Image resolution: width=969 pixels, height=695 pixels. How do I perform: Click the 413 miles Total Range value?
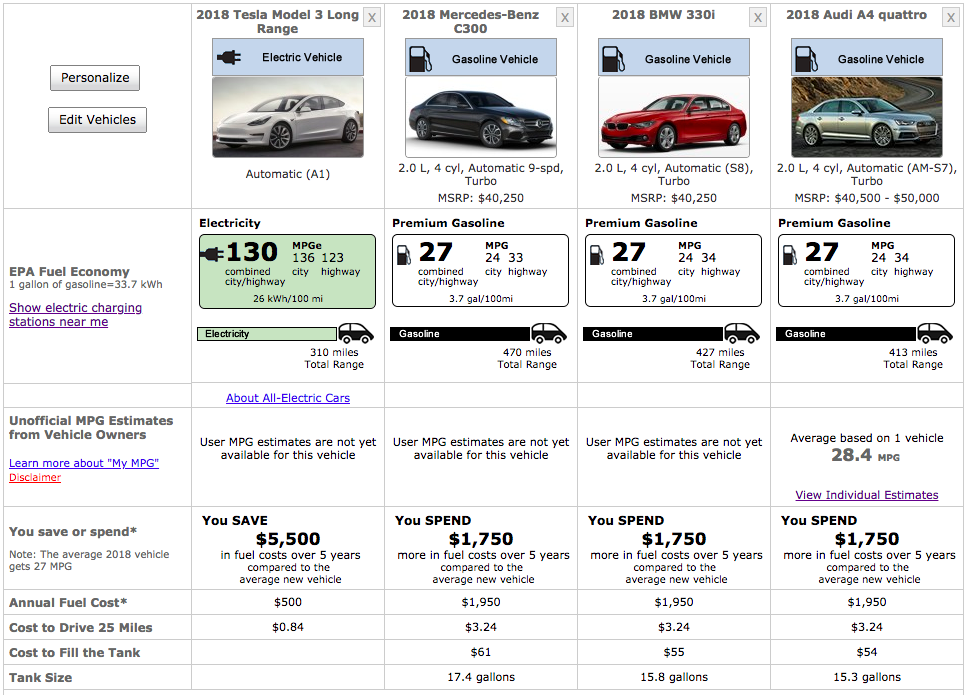click(913, 358)
